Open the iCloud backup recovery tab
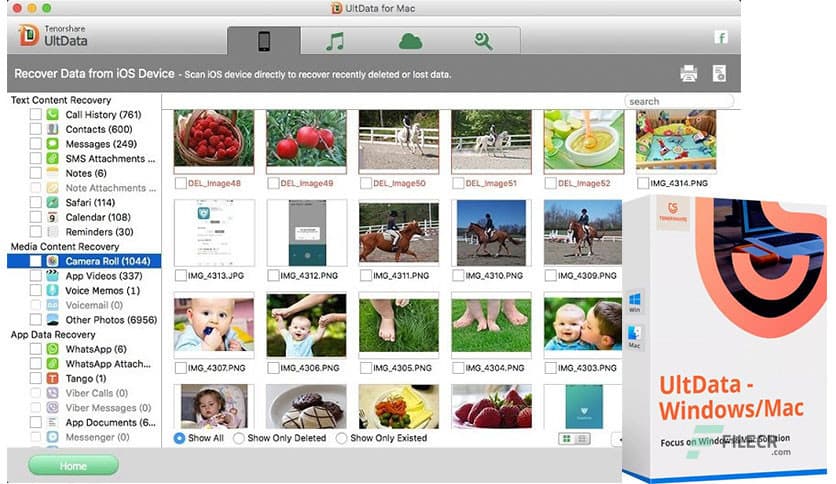The height and width of the screenshot is (484, 836). [410, 41]
